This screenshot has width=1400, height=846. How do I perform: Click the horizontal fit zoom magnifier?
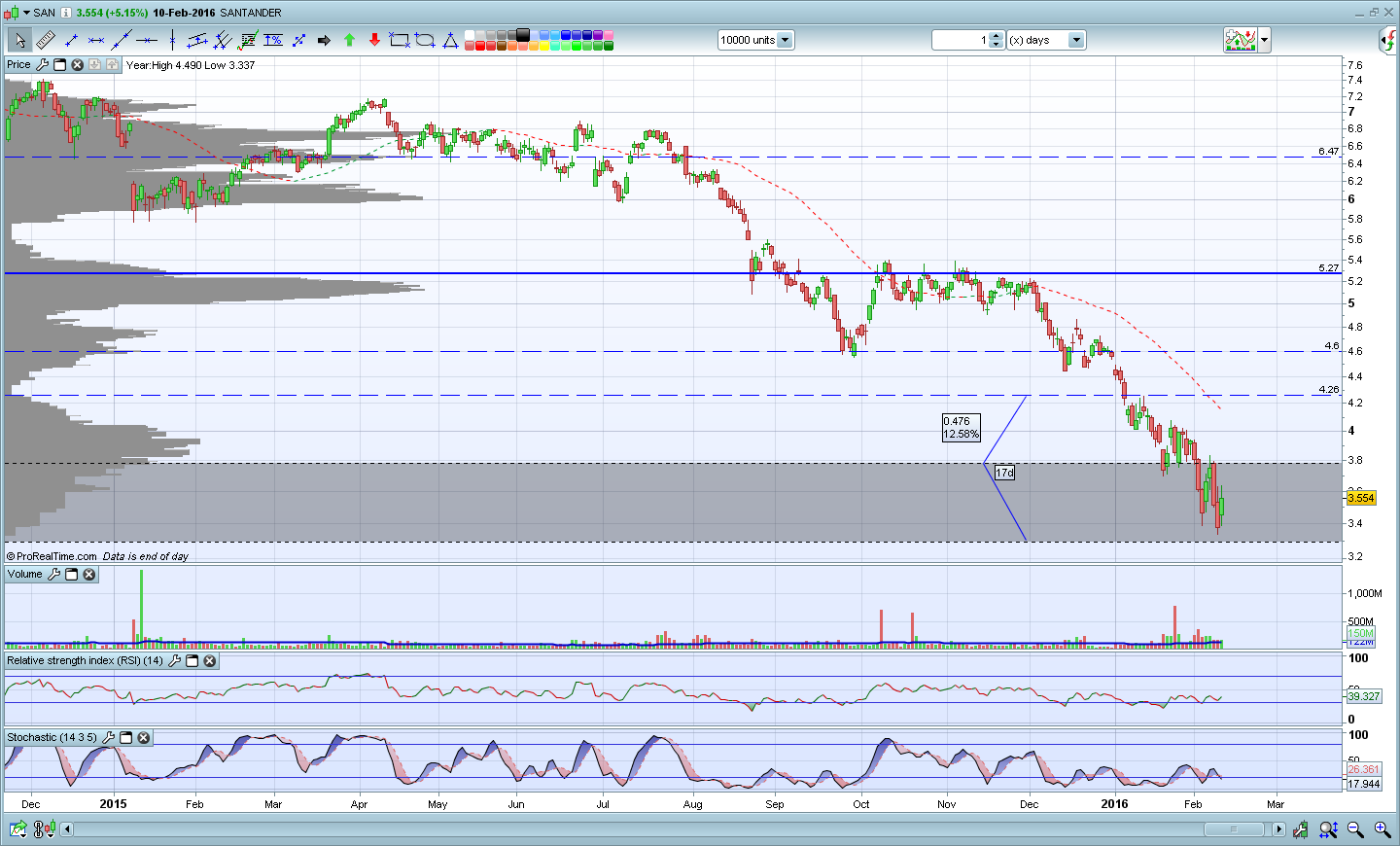1328,829
